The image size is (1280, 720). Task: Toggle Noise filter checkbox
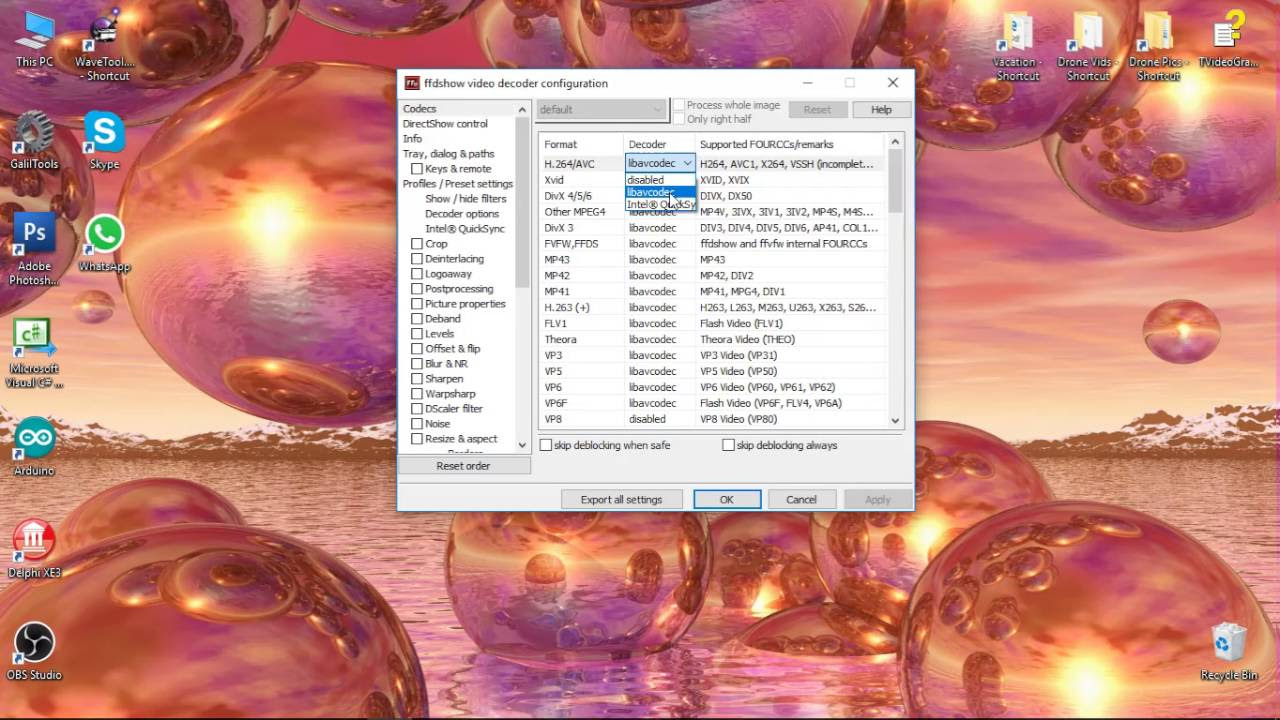point(417,424)
